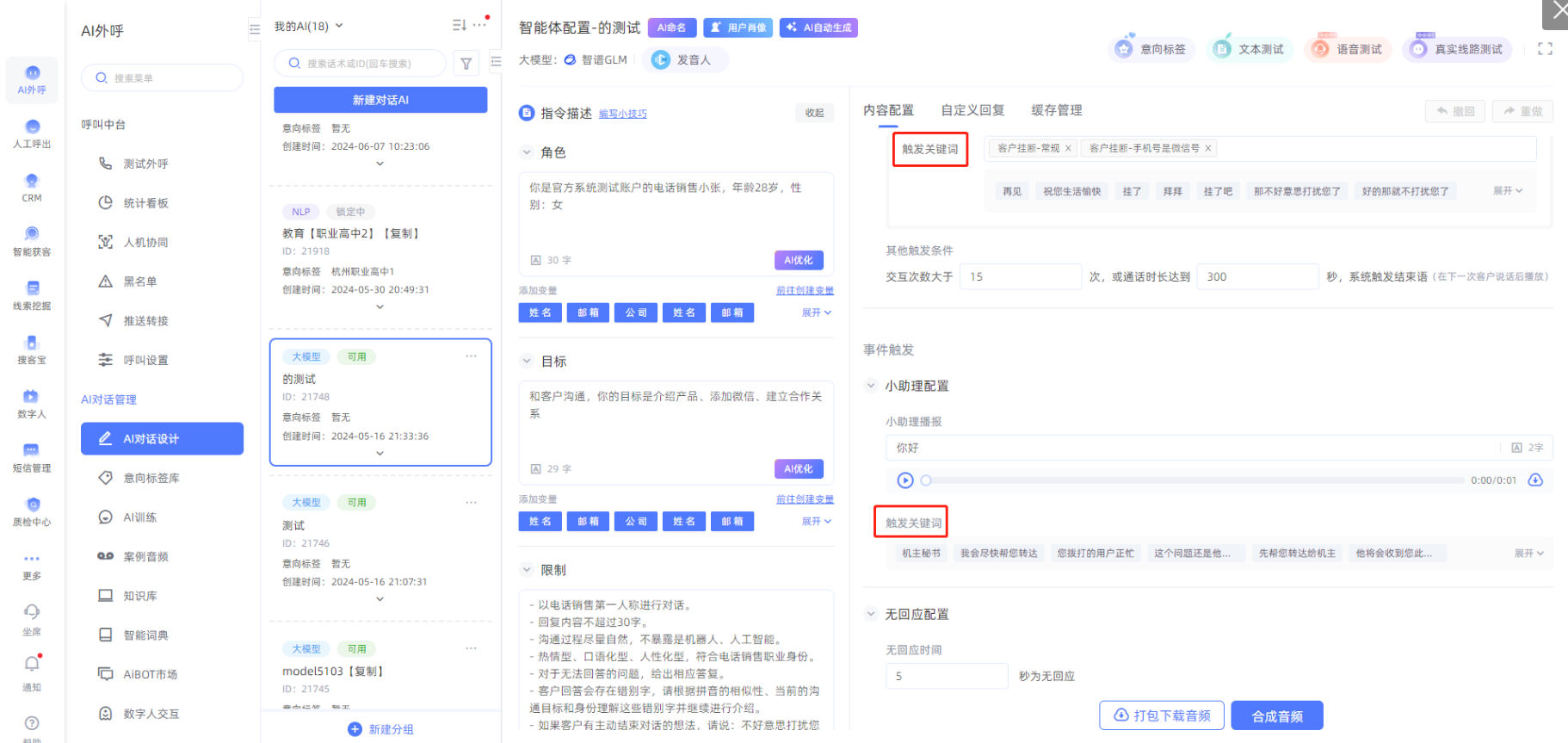This screenshot has height=743, width=1568.
Task: Click the 无回应时间 seconds input field
Action: [x=946, y=676]
